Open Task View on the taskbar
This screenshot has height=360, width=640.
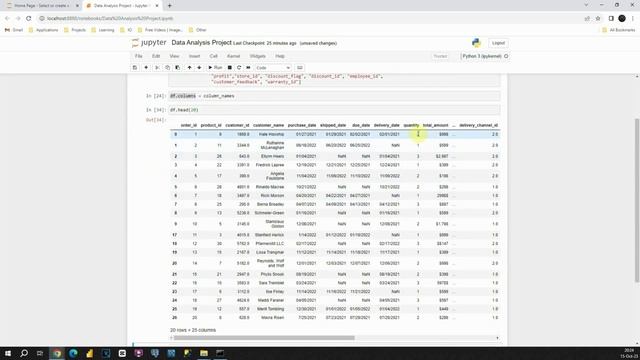[x=40, y=353]
